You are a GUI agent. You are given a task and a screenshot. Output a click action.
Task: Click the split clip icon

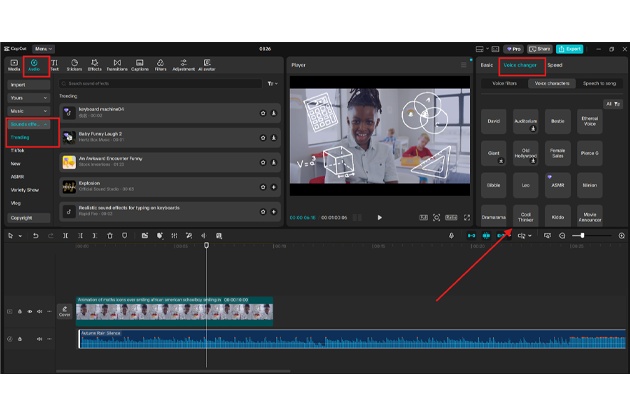(x=65, y=236)
